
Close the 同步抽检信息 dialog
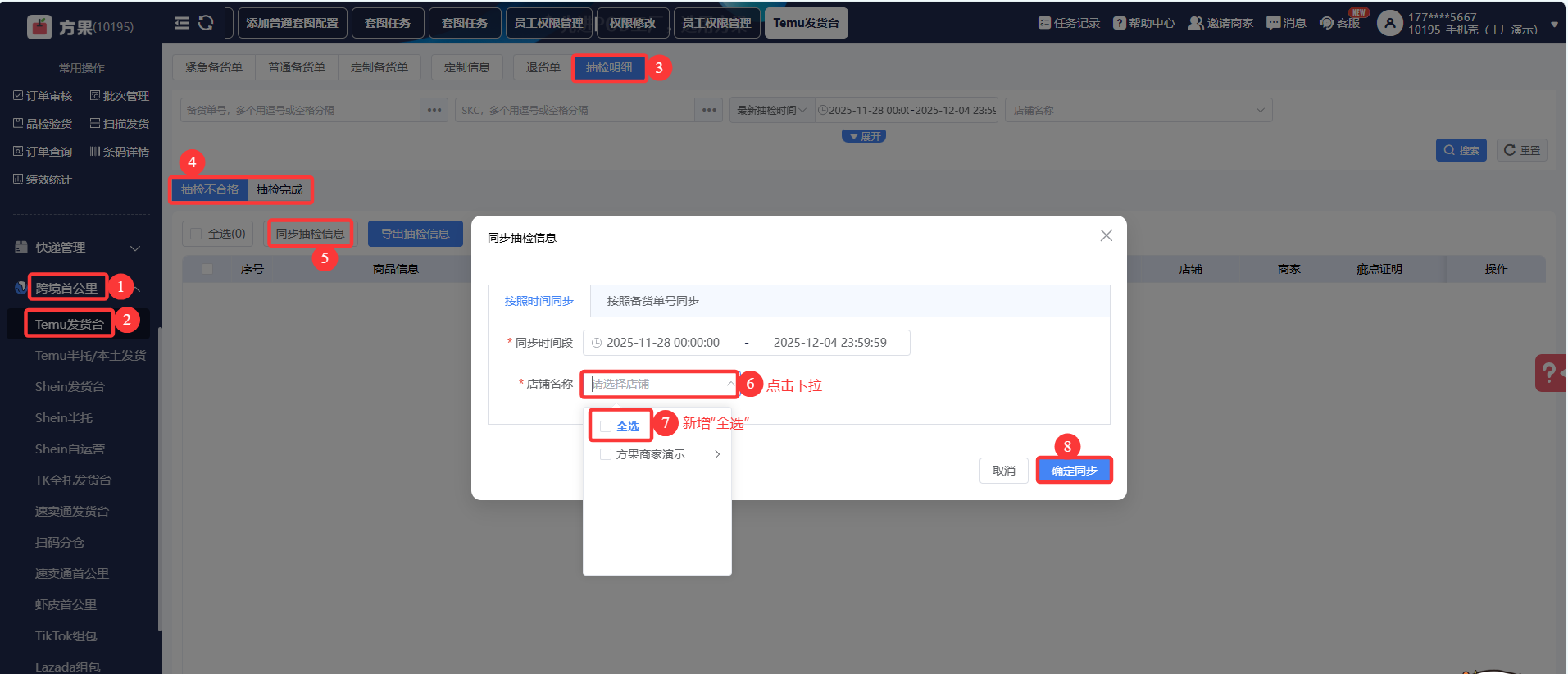(x=1106, y=235)
